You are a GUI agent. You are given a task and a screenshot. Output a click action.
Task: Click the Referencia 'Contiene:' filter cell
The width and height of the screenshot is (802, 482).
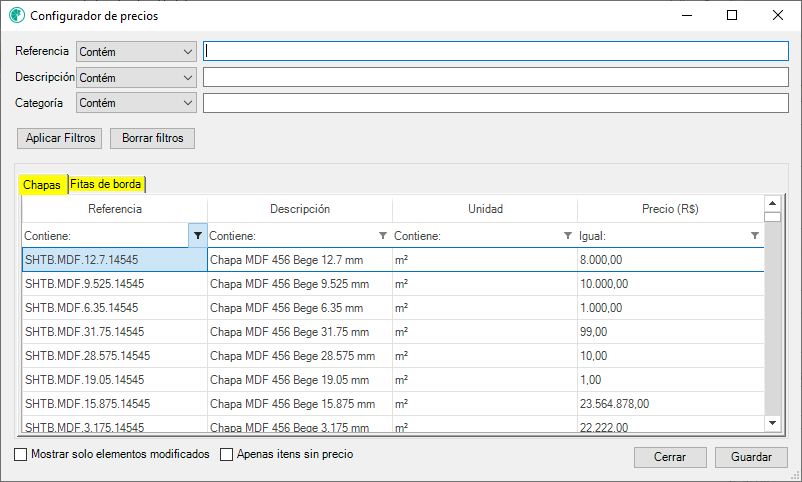tap(105, 236)
